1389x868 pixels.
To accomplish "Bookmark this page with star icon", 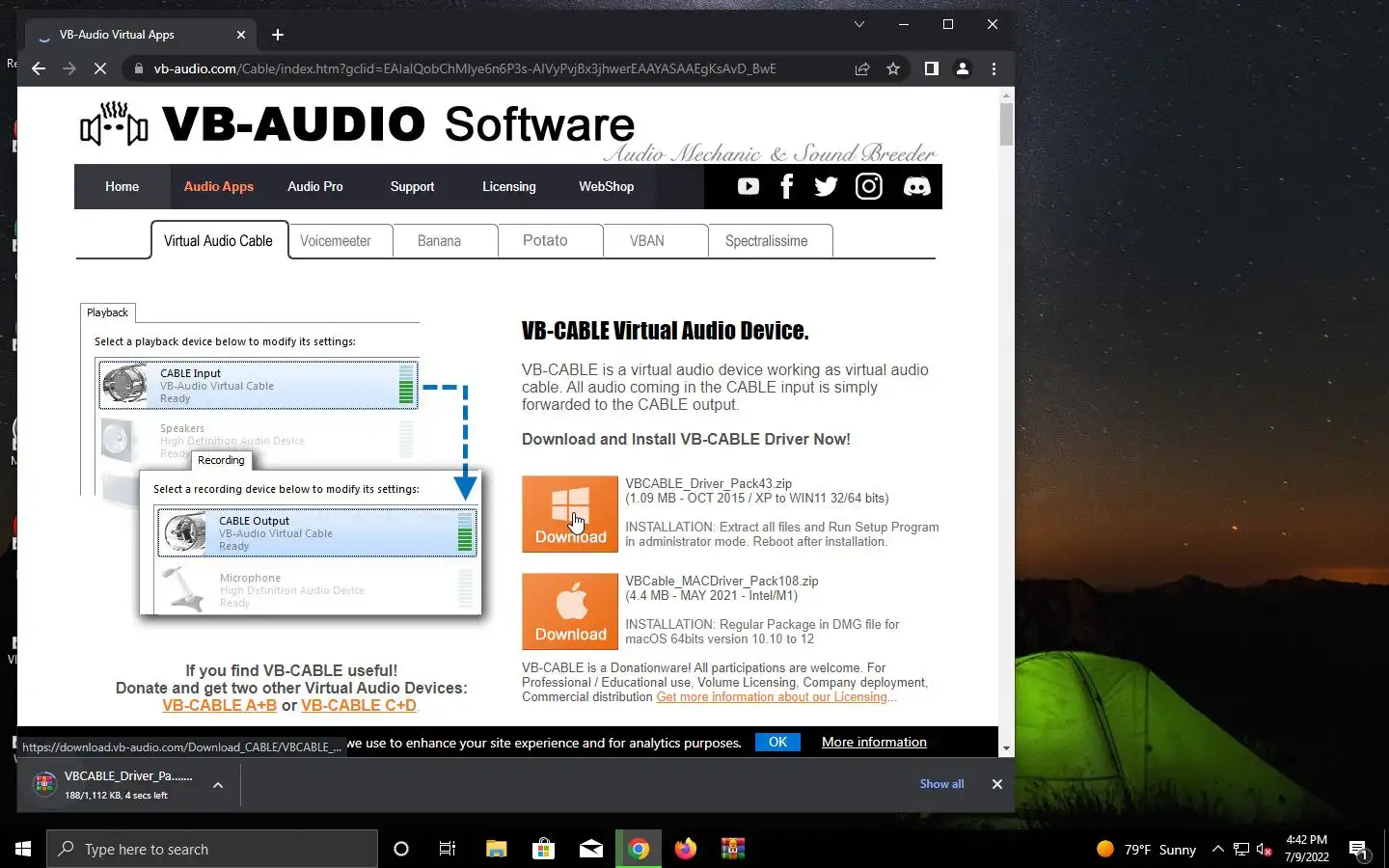I will click(x=893, y=68).
